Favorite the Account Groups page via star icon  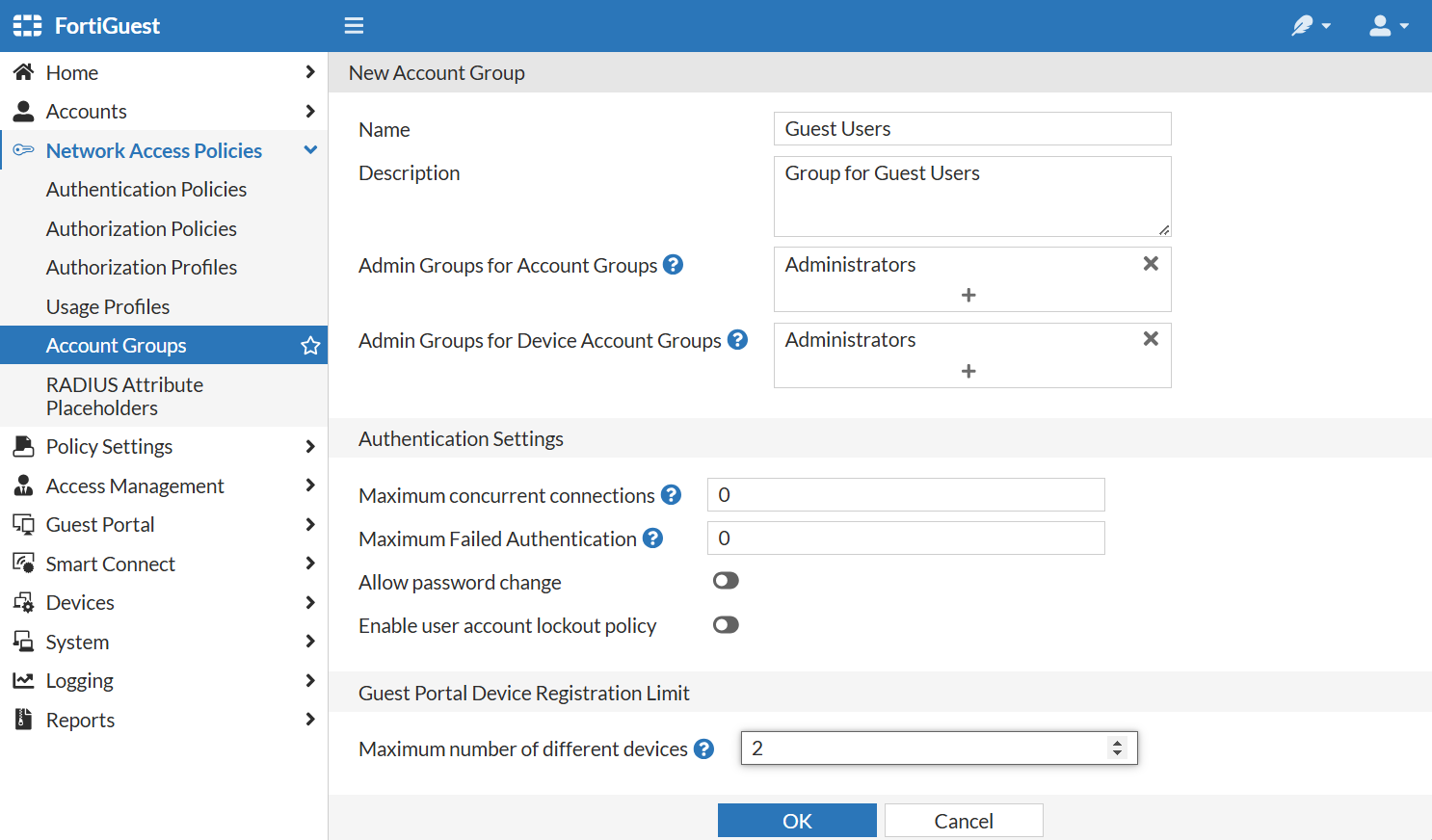click(310, 345)
